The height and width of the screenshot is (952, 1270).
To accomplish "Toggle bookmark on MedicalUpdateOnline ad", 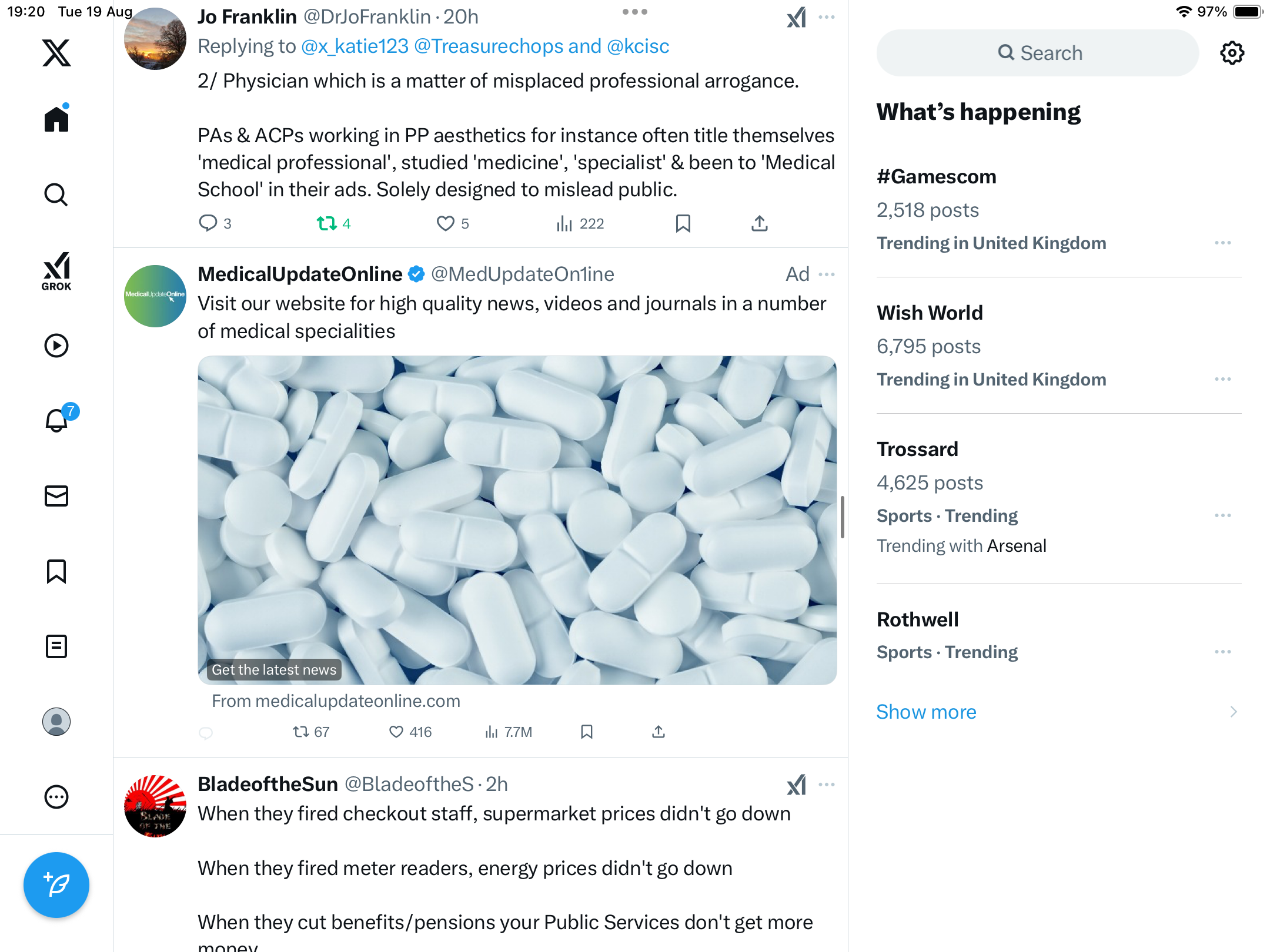I will coord(586,732).
